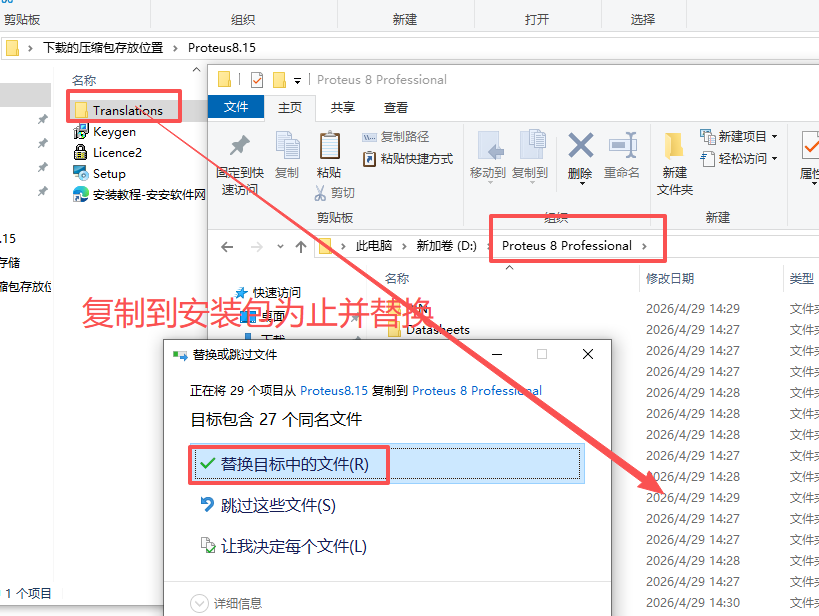Click Paste shortcut (粘贴快捷方式)
The image size is (819, 616).
point(407,159)
